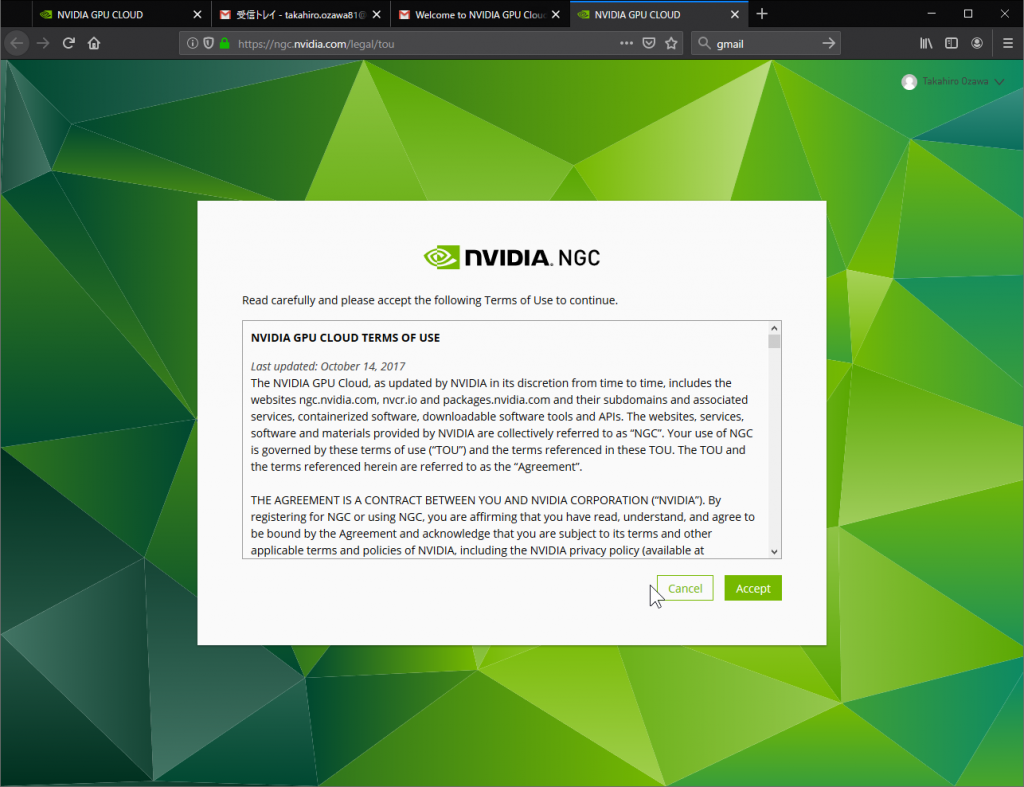Bookmark this page with the star icon
1024x787 pixels.
671,43
